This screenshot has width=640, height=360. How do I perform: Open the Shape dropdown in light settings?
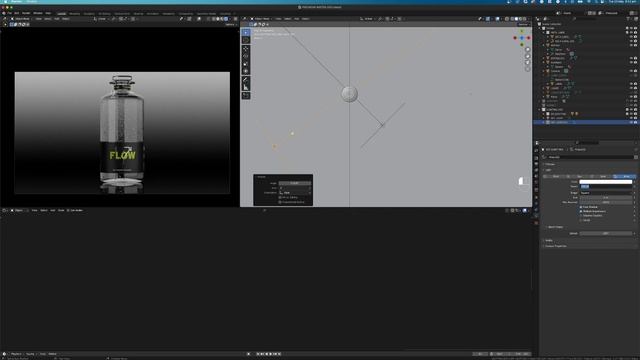[606, 193]
